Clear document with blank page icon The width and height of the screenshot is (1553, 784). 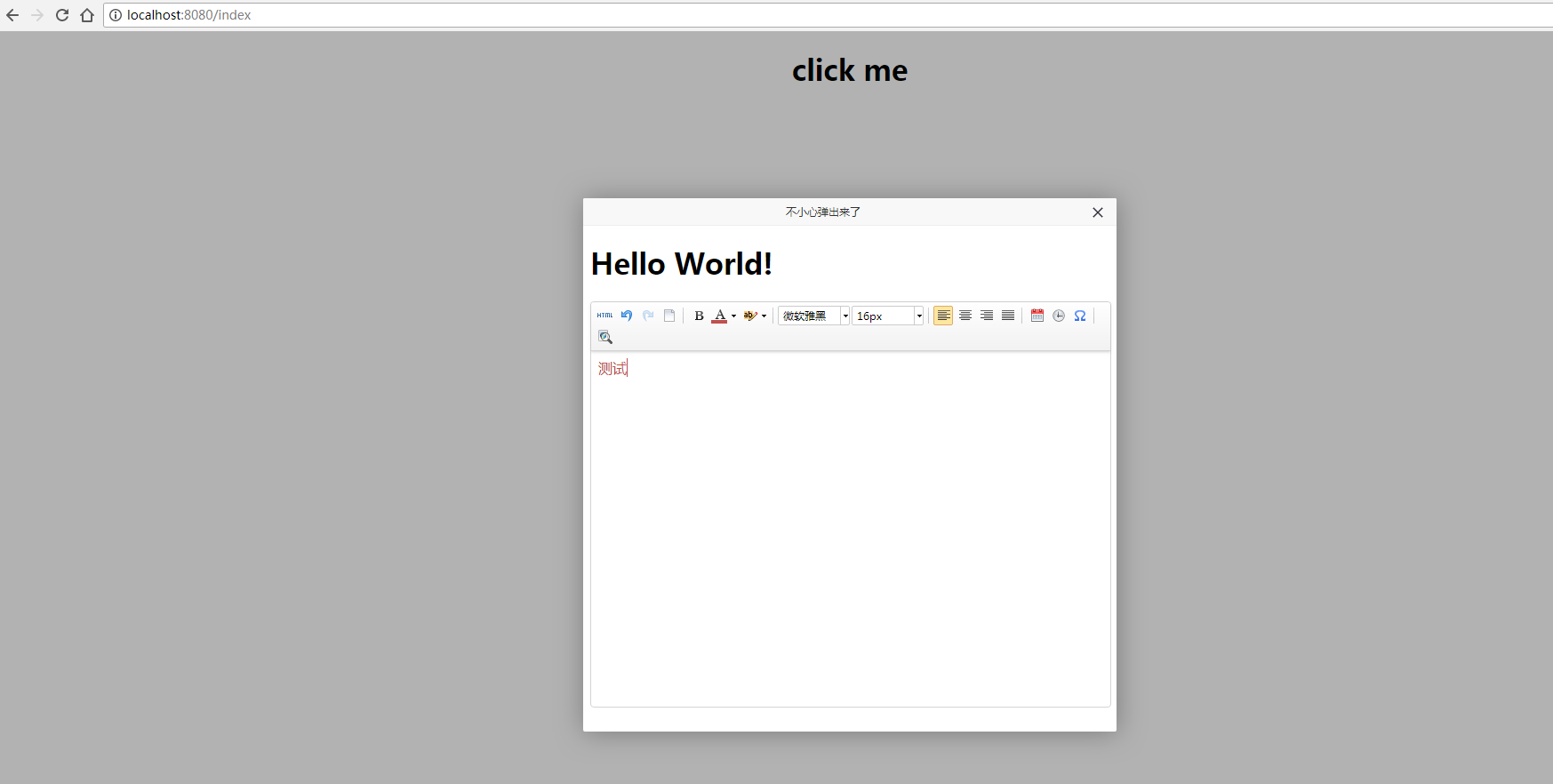pos(669,316)
